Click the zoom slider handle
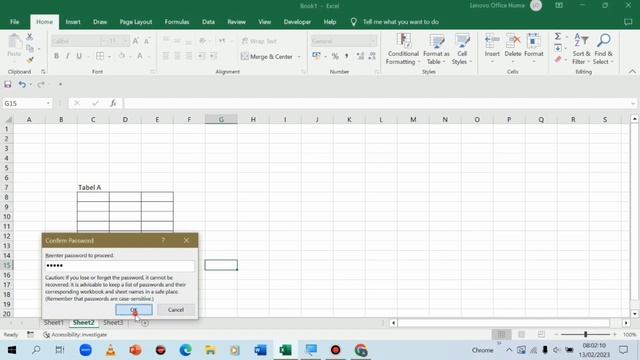 [585, 334]
